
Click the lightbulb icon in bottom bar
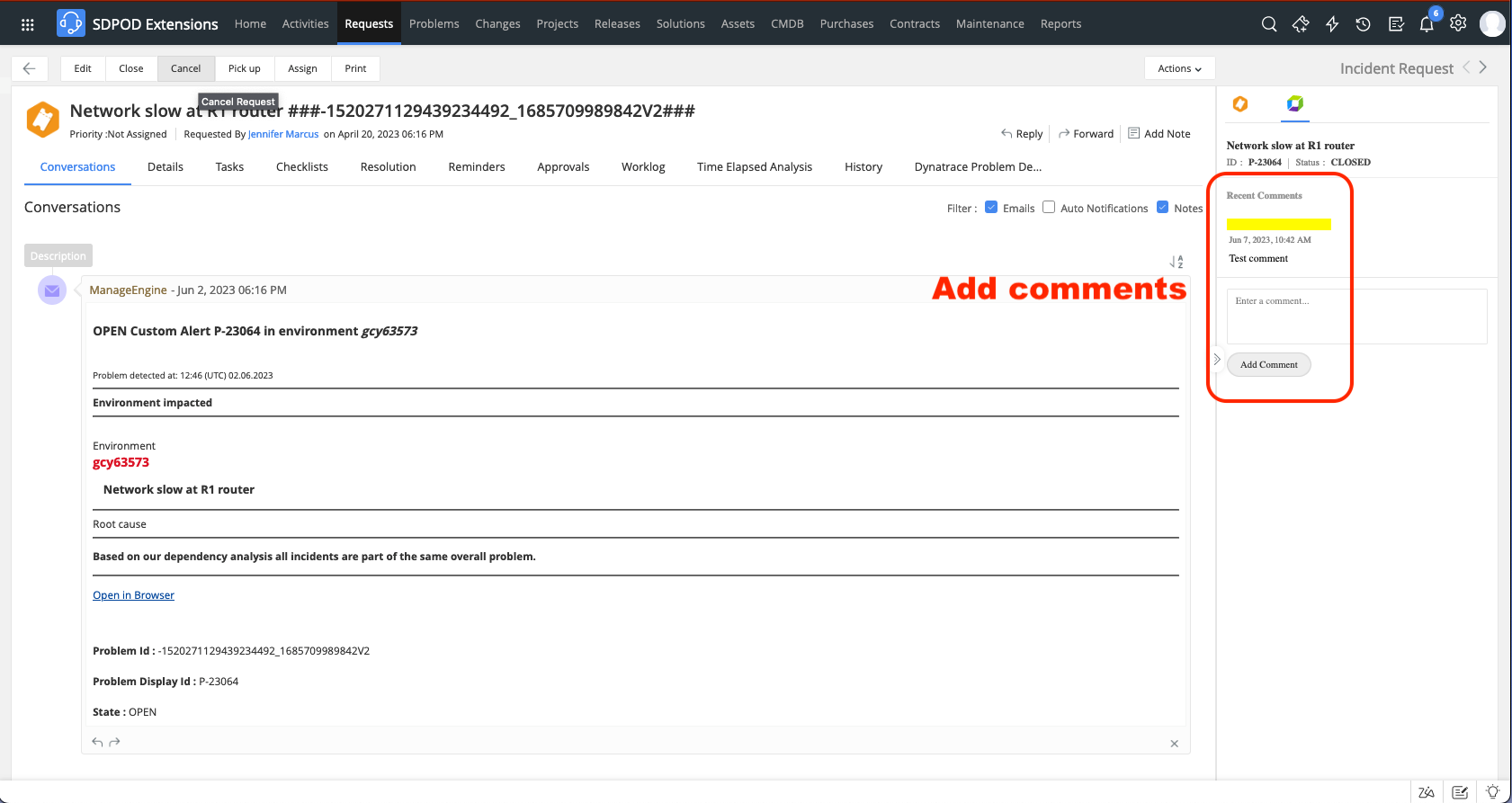click(x=1493, y=792)
